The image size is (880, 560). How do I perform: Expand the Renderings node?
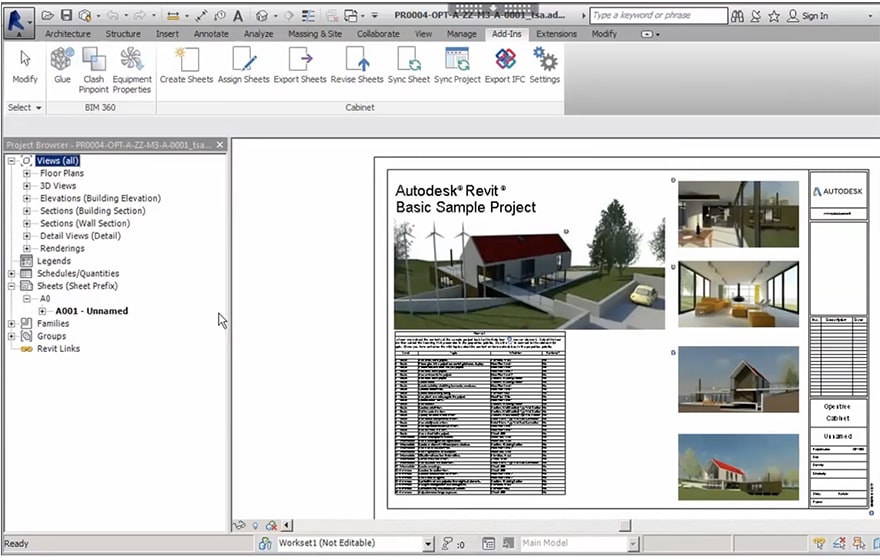click(26, 249)
